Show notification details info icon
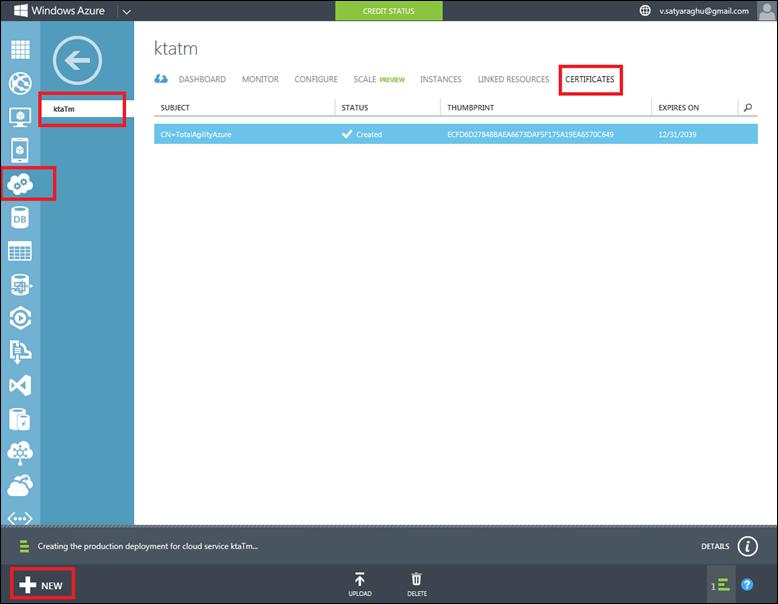This screenshot has width=778, height=604. [747, 546]
